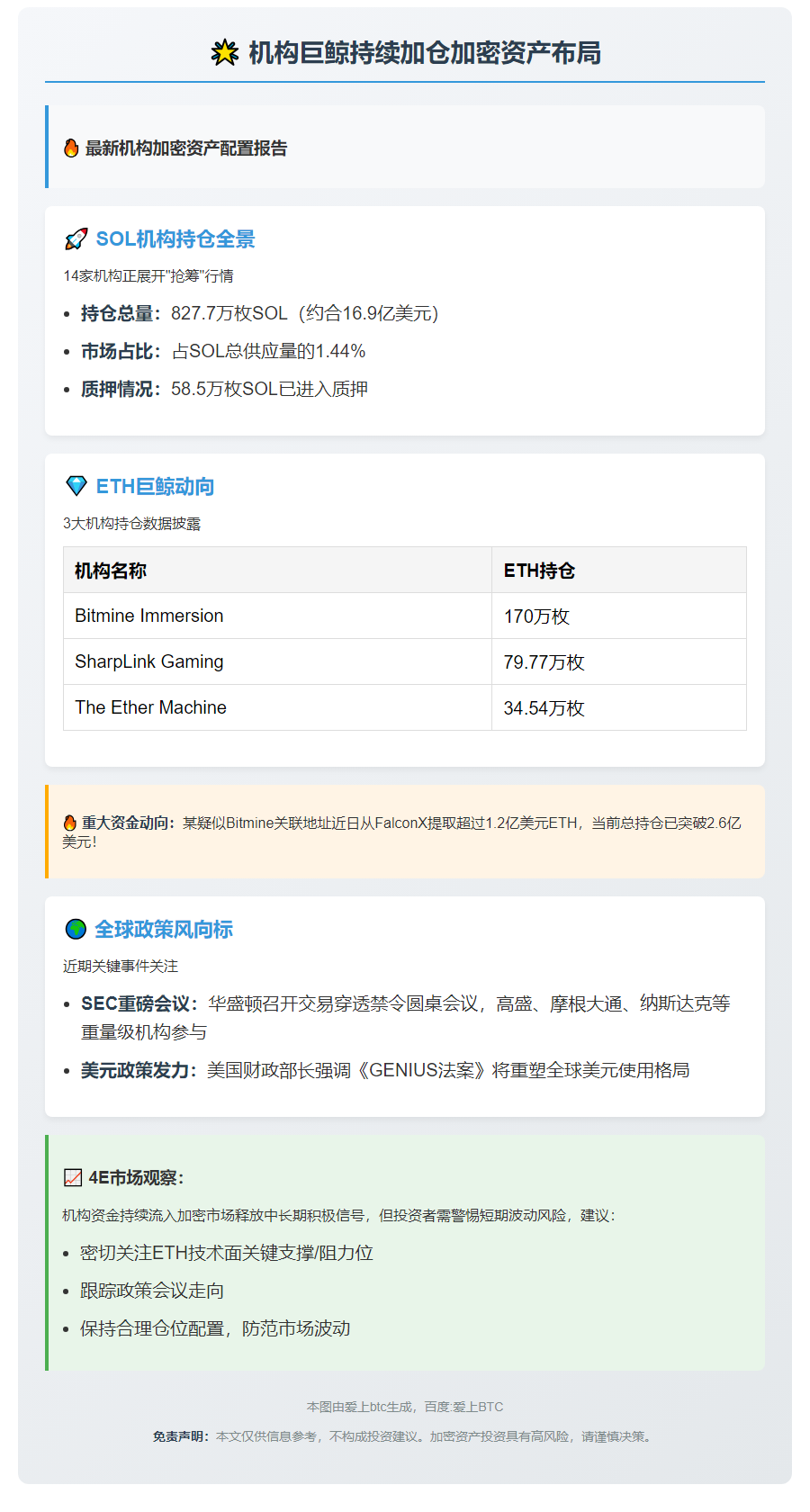Click the section heading 全球政策风向标

164,930
